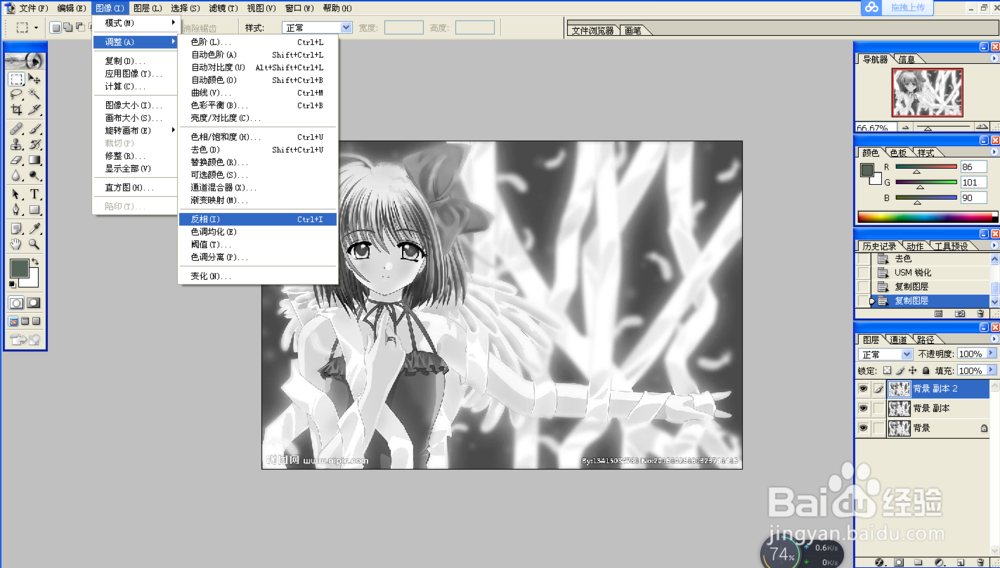Screen dimensions: 1000x568
Task: Select the Brush tool
Action: click(x=34, y=129)
